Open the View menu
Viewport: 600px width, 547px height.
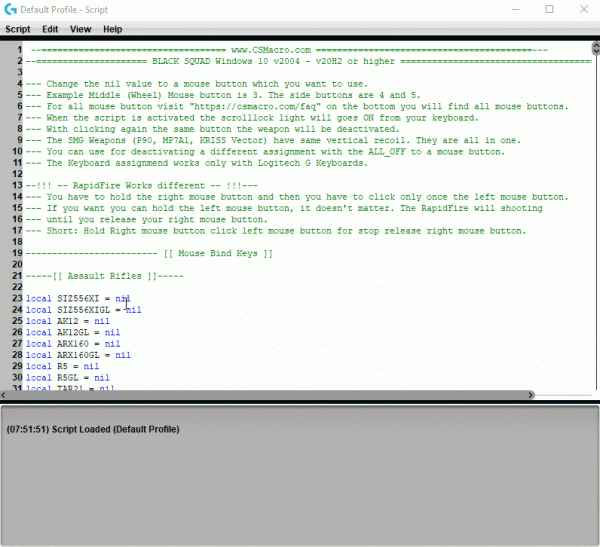[80, 29]
